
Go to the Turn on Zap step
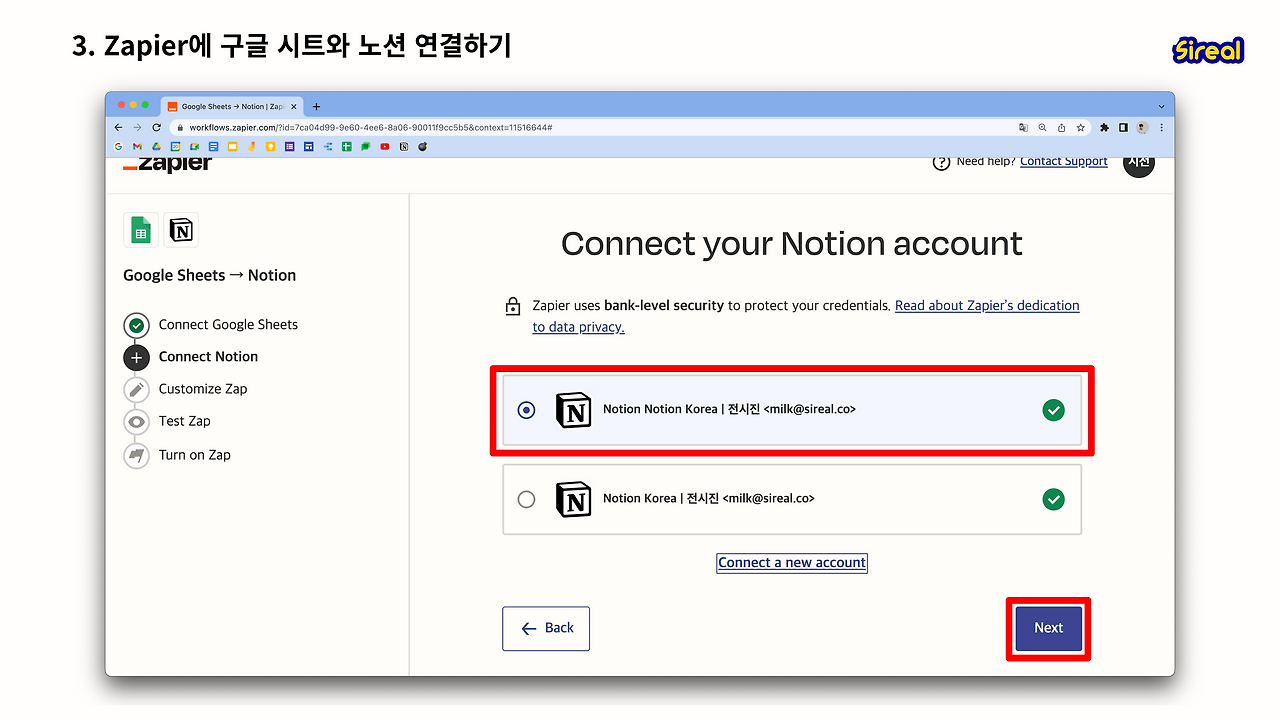click(x=177, y=455)
